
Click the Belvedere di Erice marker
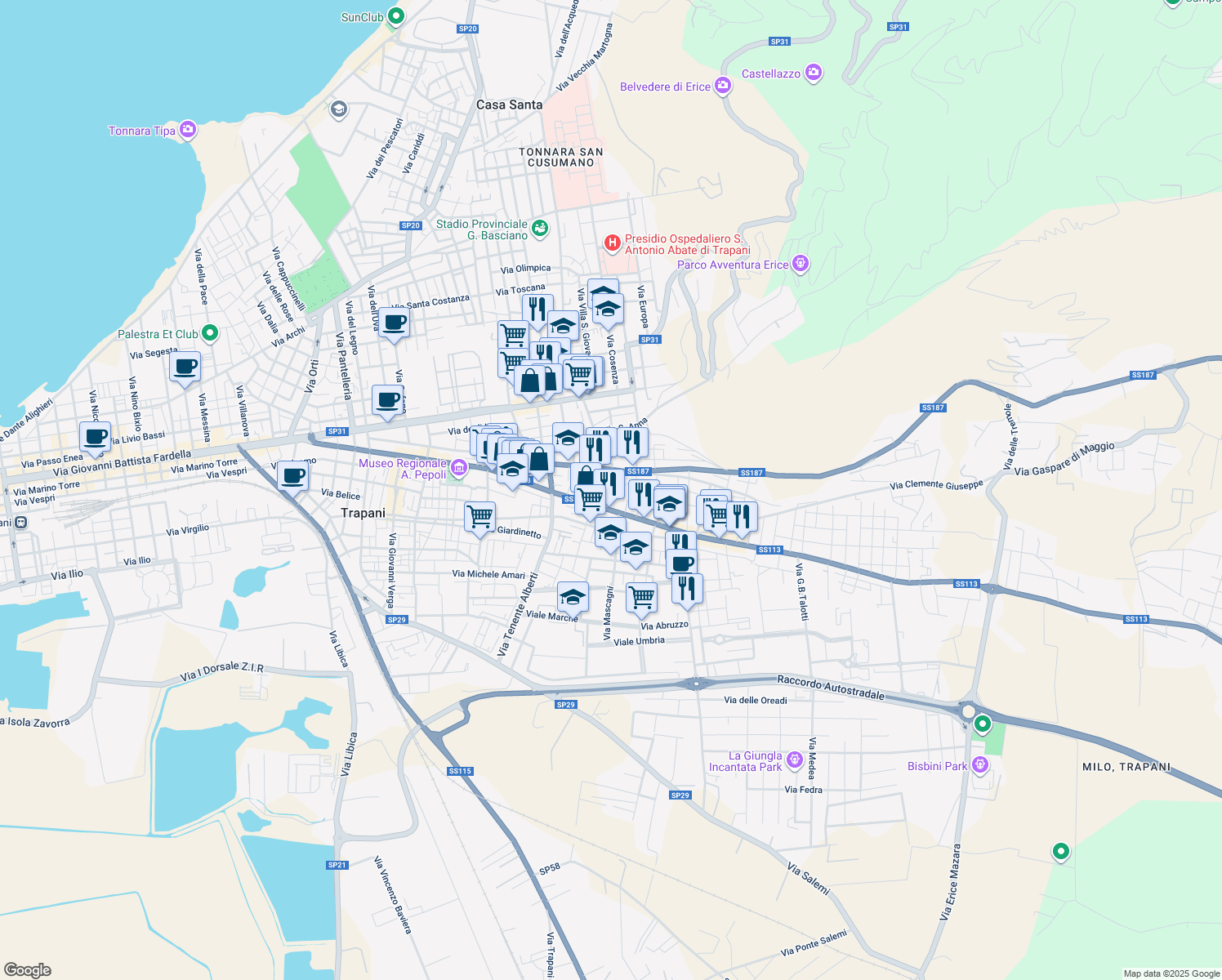(x=722, y=87)
